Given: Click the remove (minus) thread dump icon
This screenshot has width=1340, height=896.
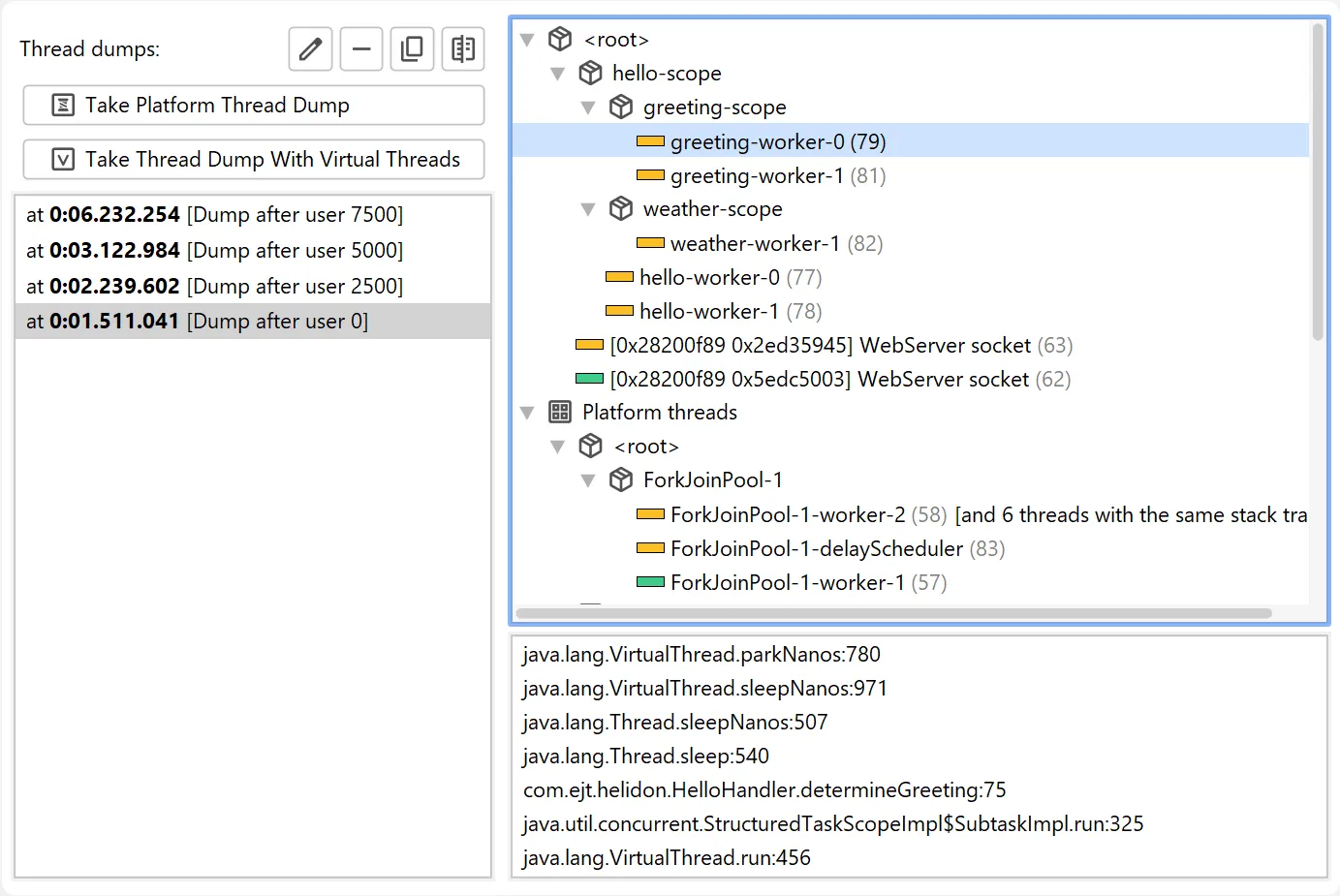Looking at the screenshot, I should 361,48.
